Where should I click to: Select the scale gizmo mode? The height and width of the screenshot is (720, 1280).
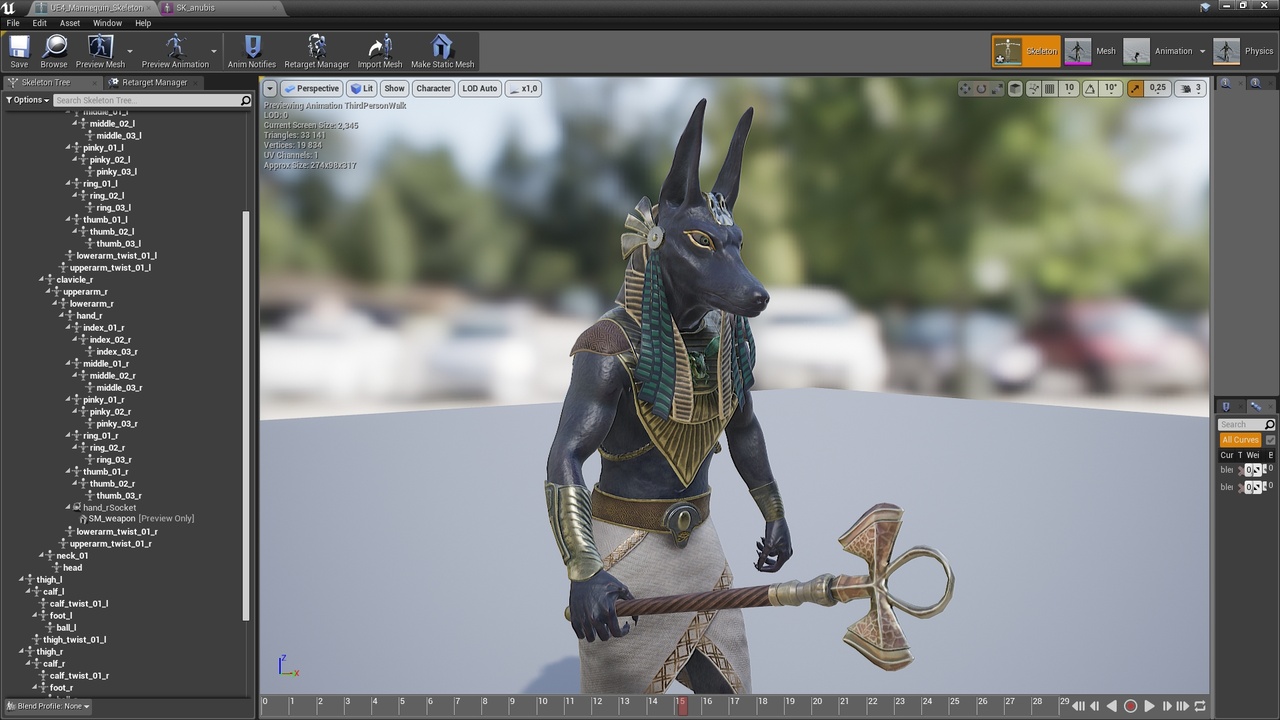coord(997,88)
